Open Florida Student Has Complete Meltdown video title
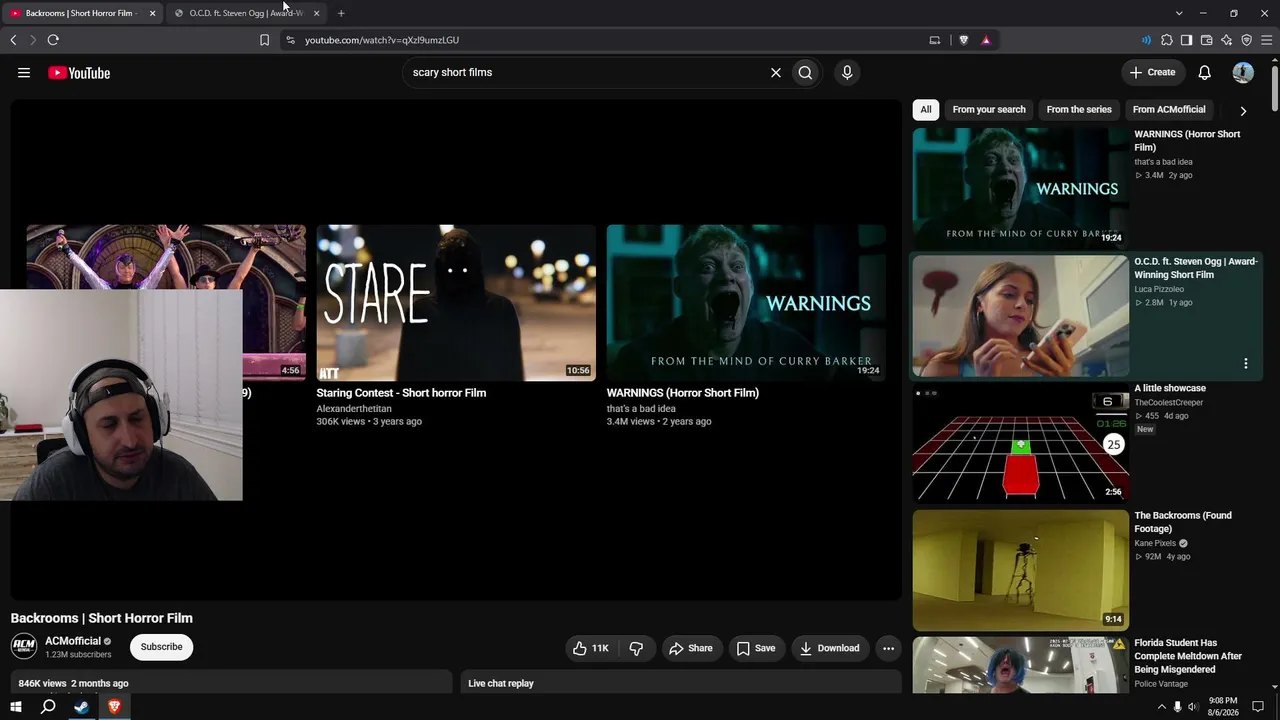 [x=1188, y=656]
